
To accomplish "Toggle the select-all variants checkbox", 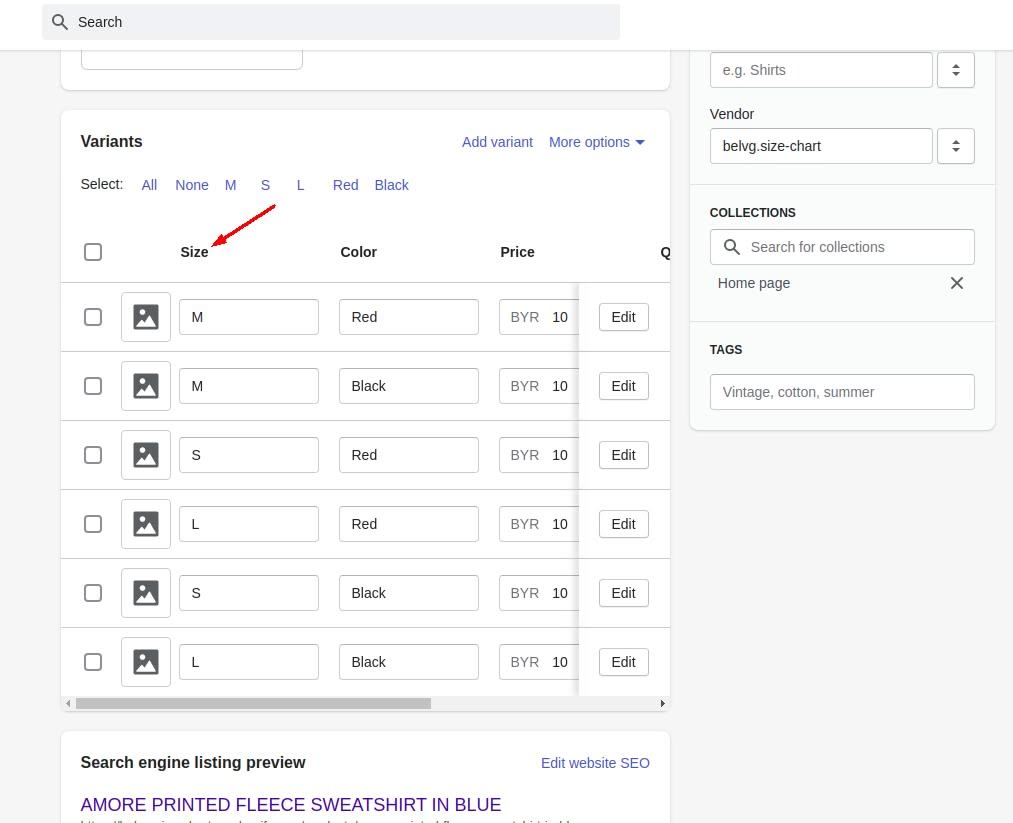I will (93, 252).
